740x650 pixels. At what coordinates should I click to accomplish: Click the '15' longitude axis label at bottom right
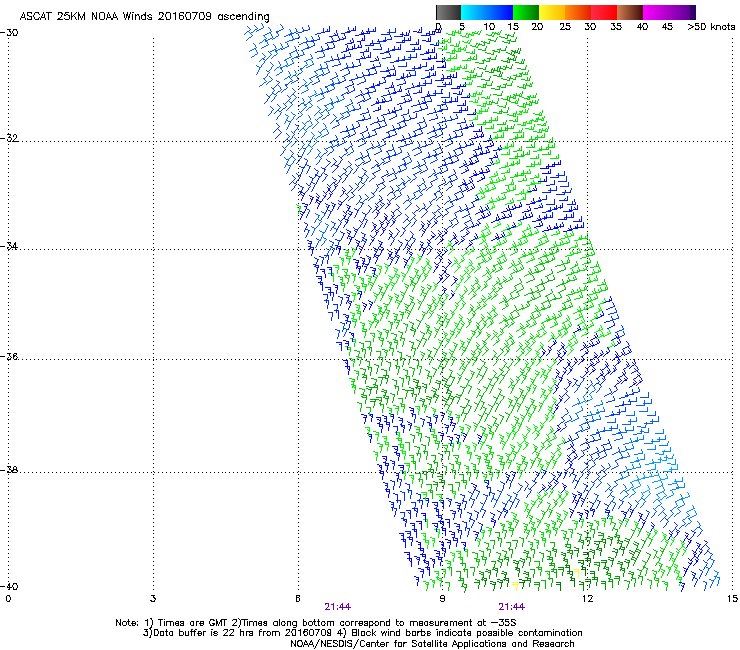(x=732, y=599)
